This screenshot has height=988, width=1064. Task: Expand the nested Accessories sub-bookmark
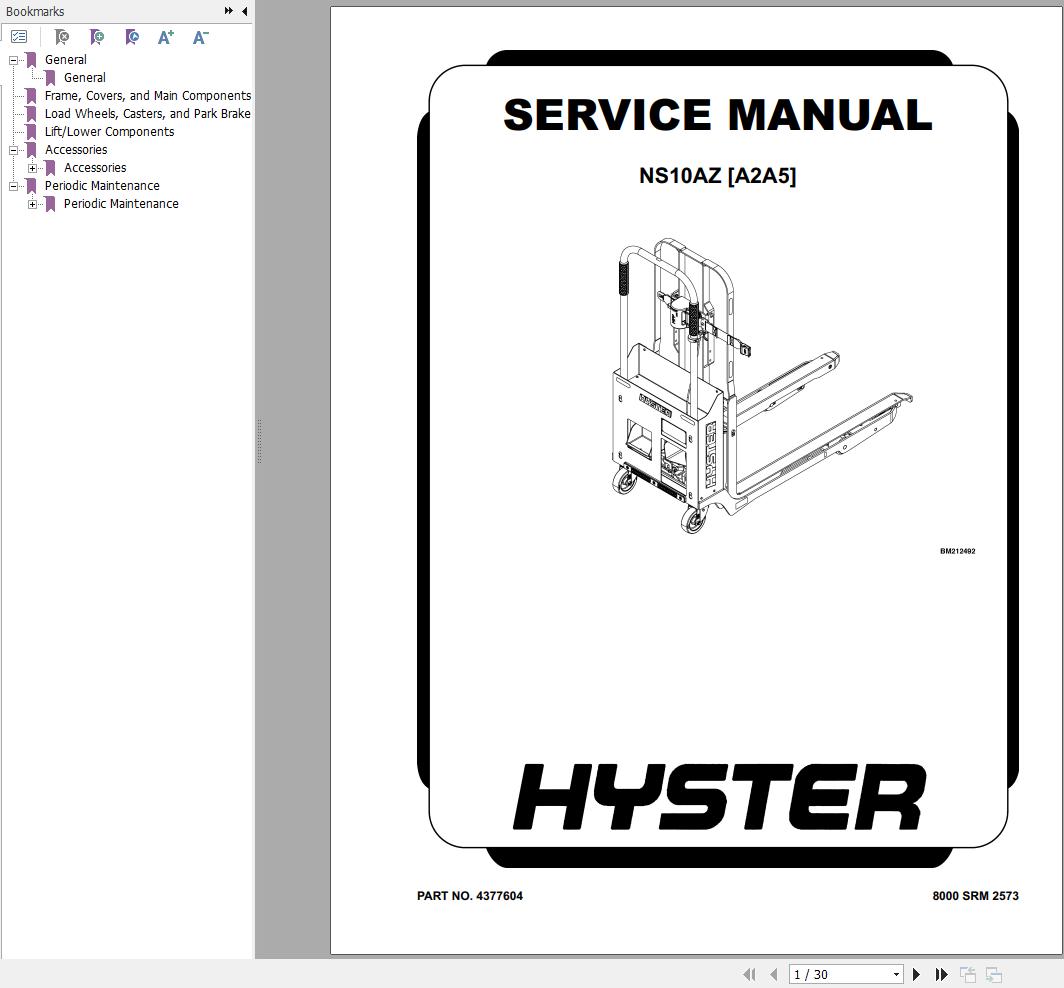pyautogui.click(x=33, y=168)
